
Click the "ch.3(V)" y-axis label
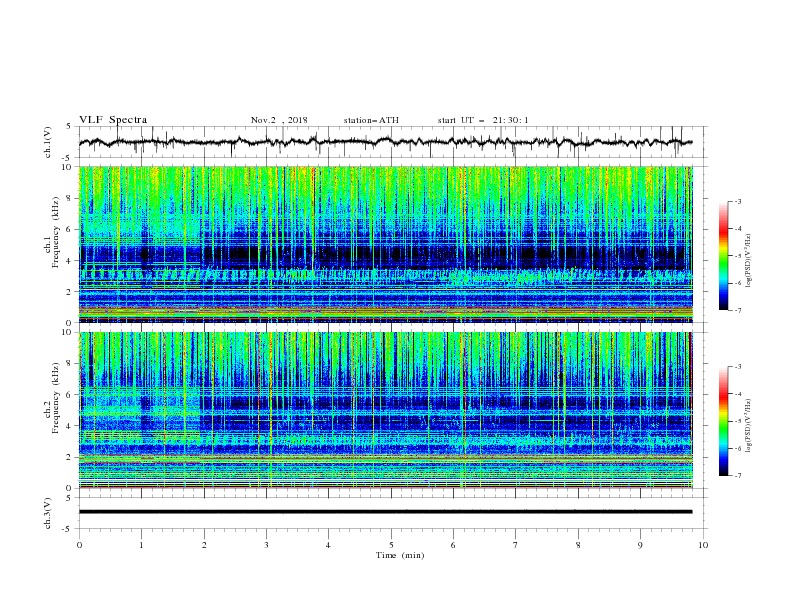pos(48,513)
